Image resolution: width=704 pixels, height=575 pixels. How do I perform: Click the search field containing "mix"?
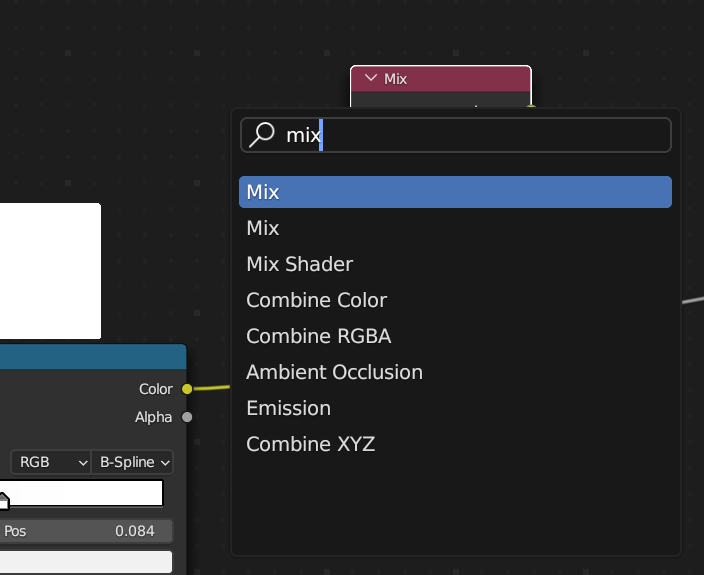[456, 135]
